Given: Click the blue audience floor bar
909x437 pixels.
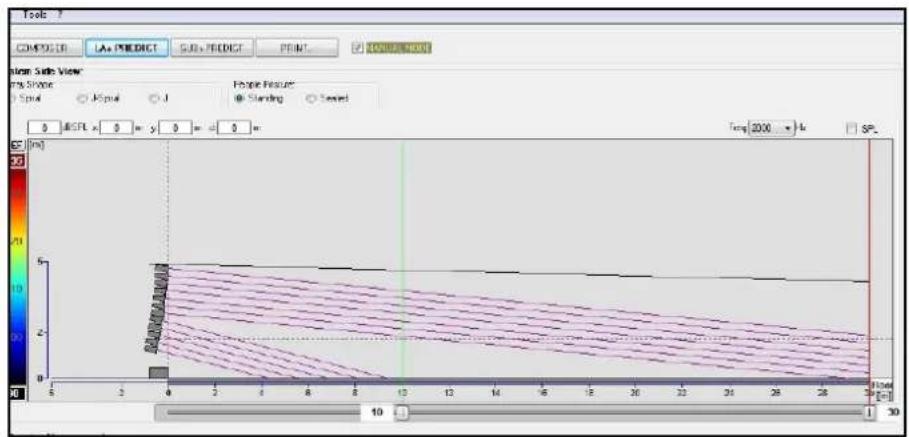Looking at the screenshot, I should (519, 381).
